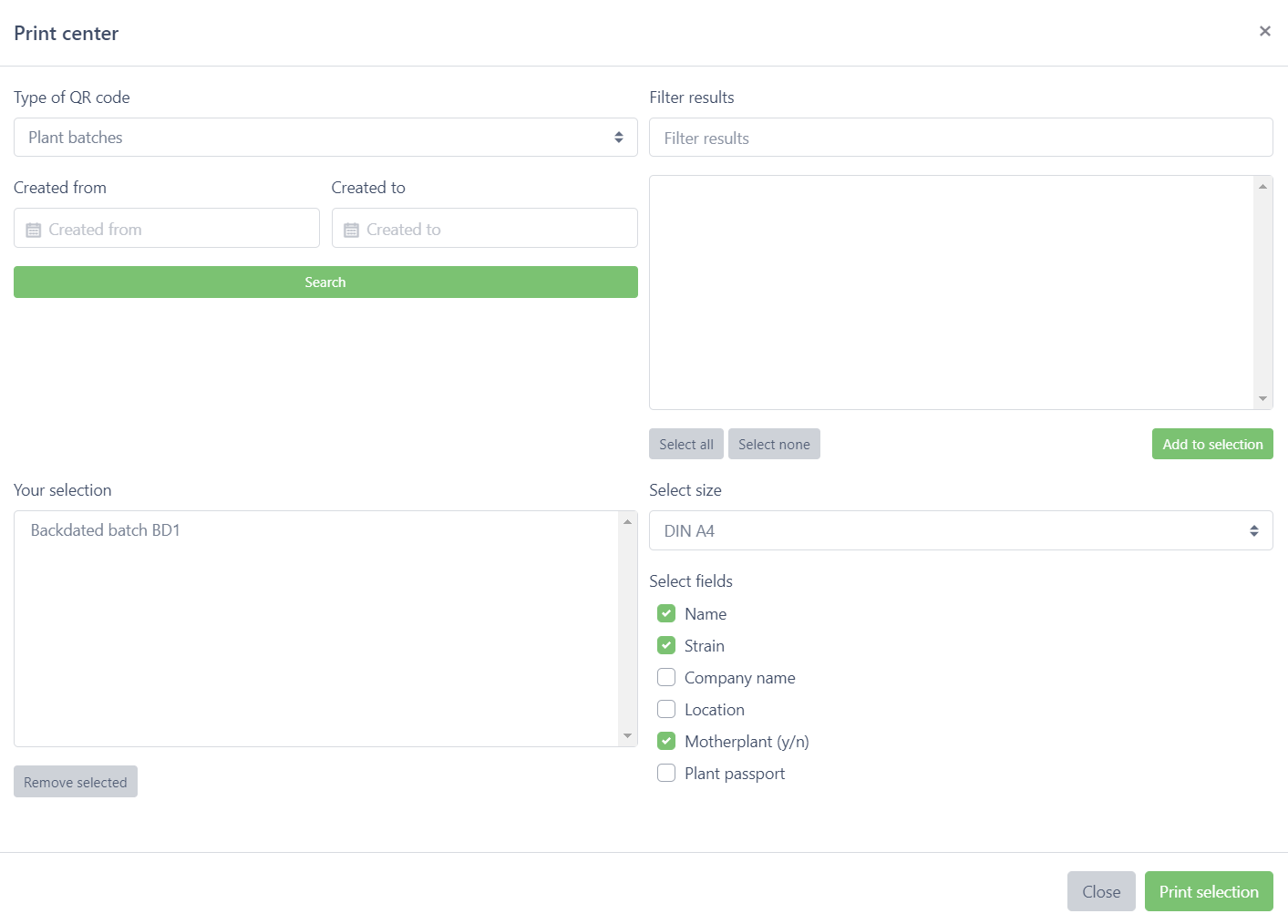
Task: Disable the Strain field checkbox
Action: (x=666, y=646)
